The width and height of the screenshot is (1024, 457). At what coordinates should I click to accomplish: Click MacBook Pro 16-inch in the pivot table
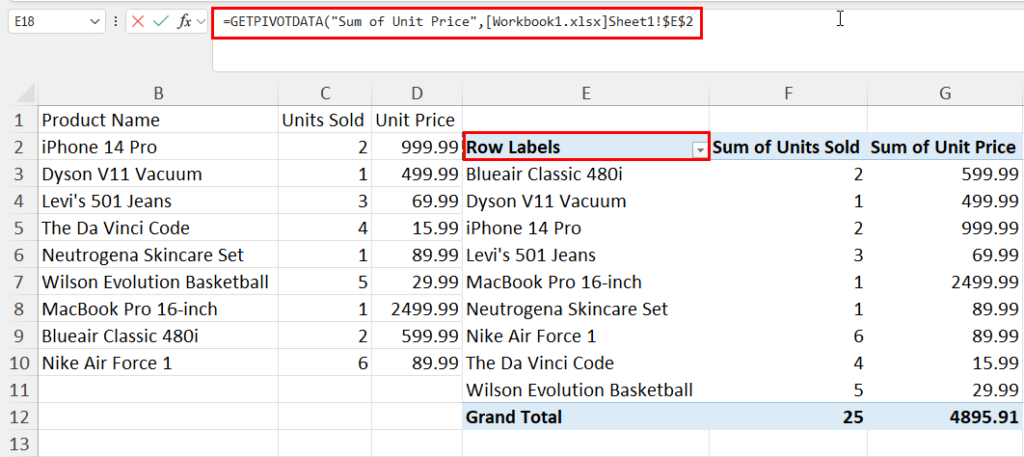pyautogui.click(x=586, y=282)
